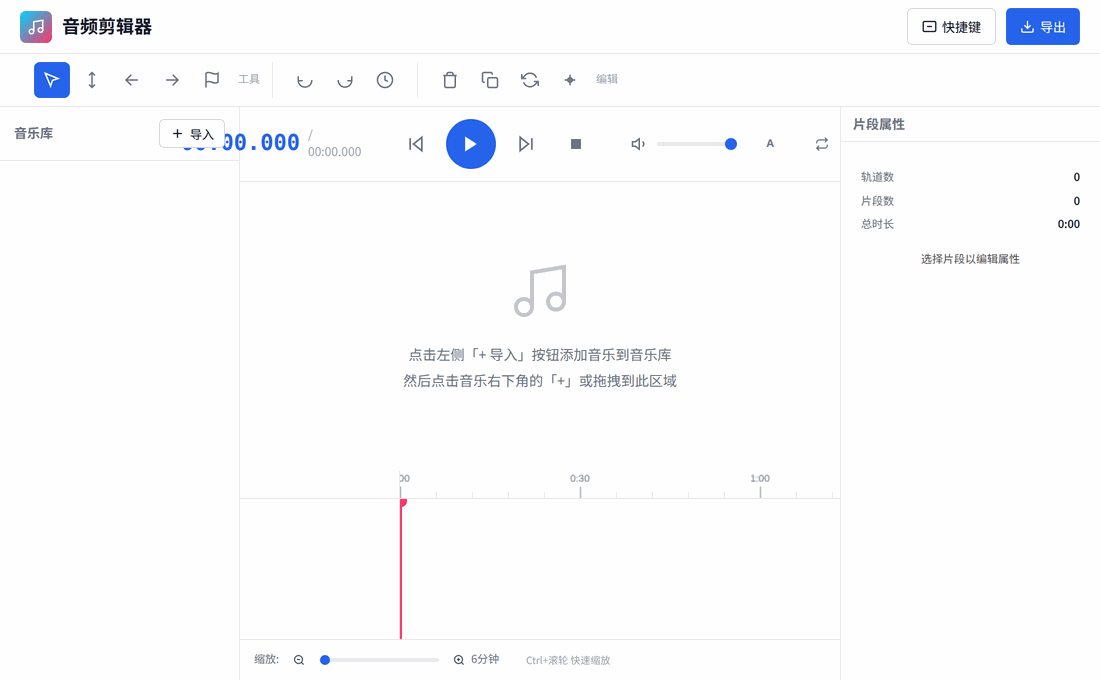Click the 缩放: label
The image size is (1100, 680).
click(x=267, y=660)
